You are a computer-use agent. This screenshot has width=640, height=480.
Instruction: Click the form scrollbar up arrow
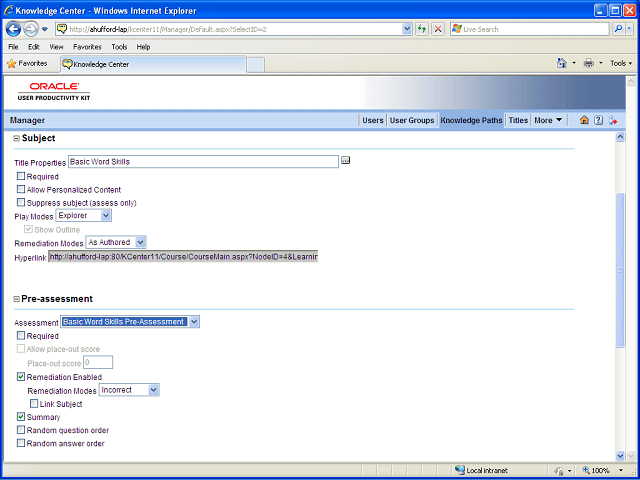coord(620,137)
